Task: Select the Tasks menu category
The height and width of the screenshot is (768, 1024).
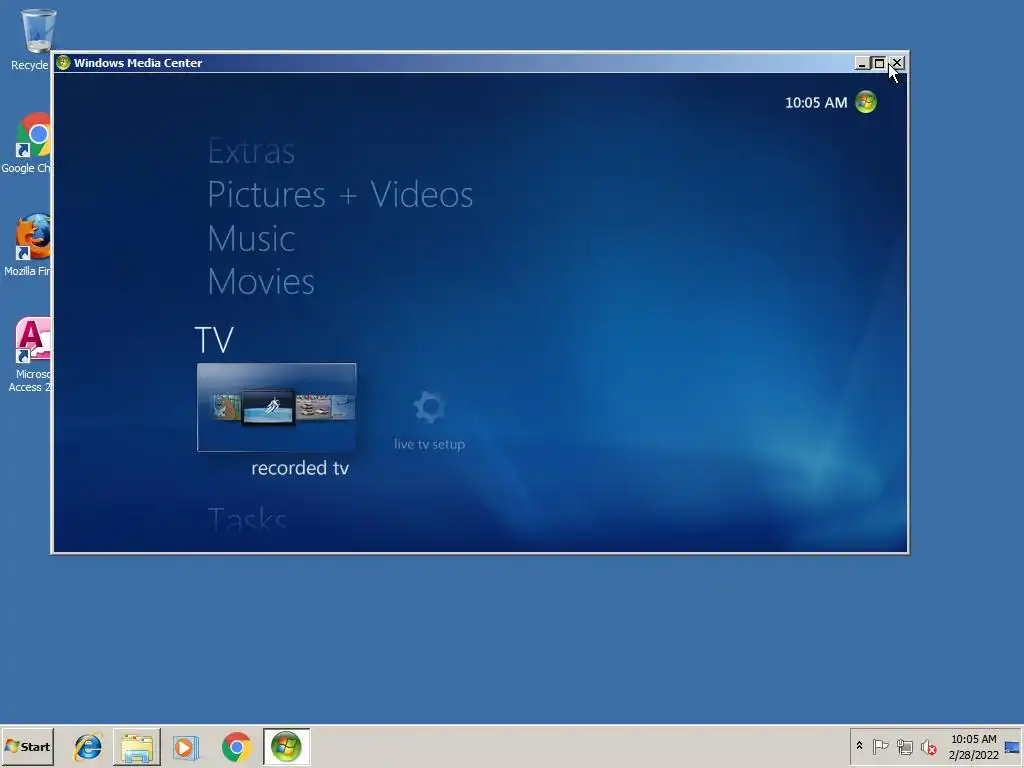Action: [248, 520]
